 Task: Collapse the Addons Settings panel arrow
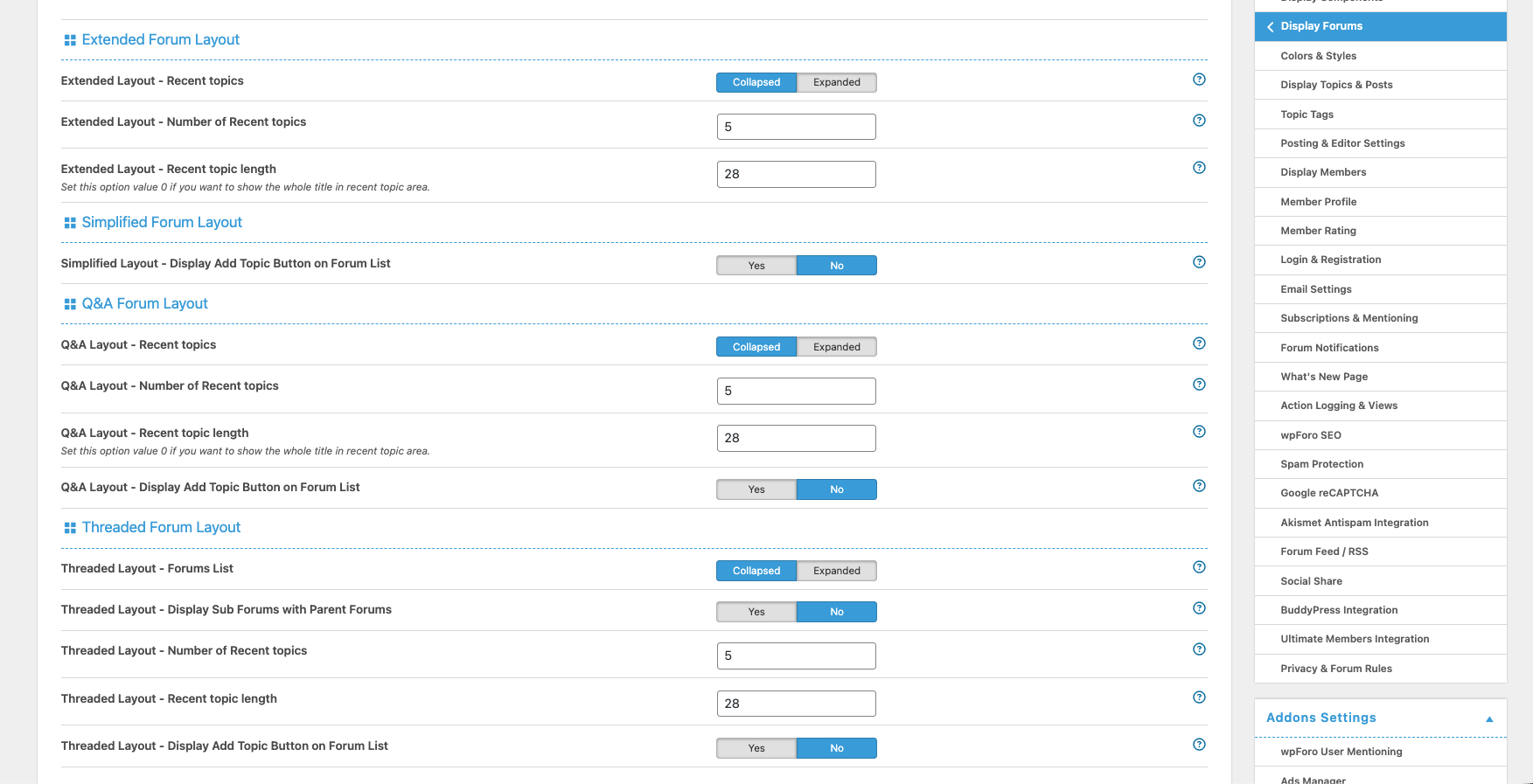[1489, 718]
